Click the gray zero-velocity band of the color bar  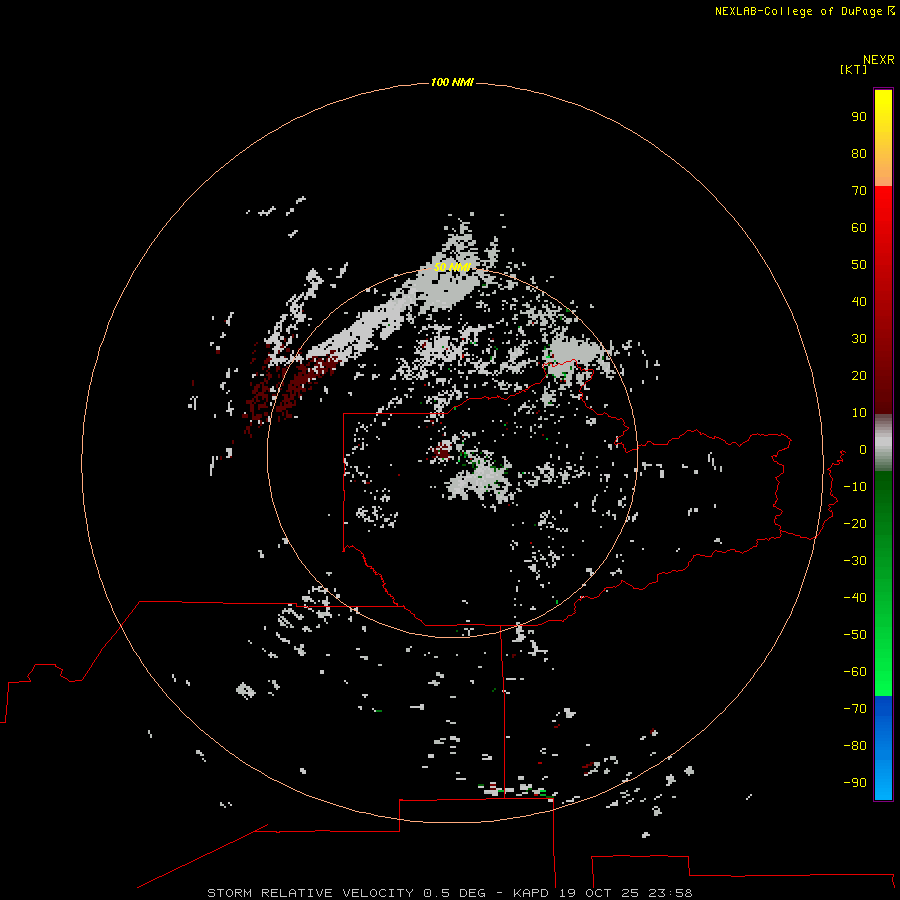[x=883, y=443]
